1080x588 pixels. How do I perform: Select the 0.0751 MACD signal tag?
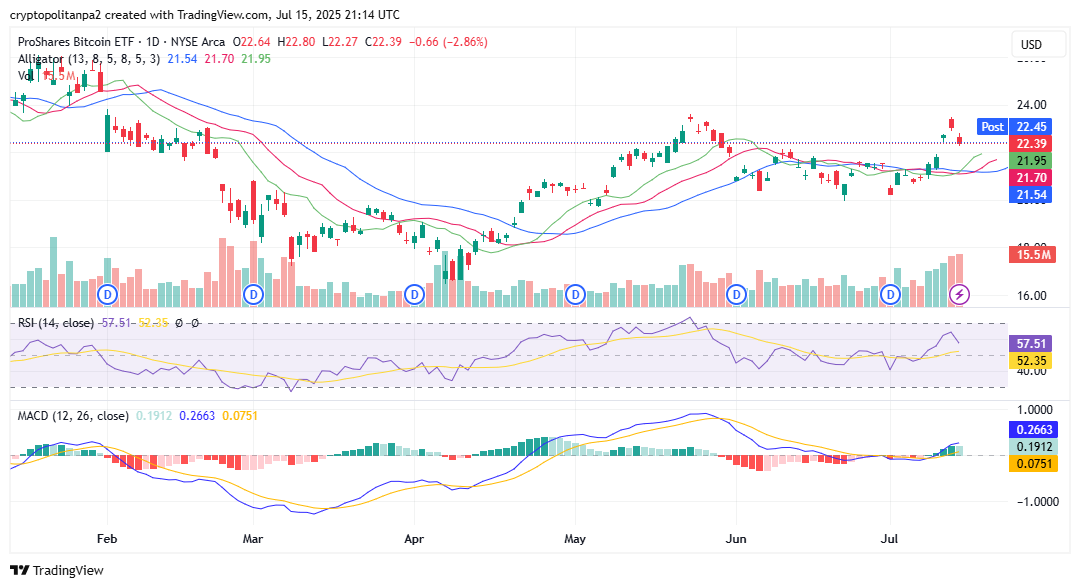point(1034,464)
